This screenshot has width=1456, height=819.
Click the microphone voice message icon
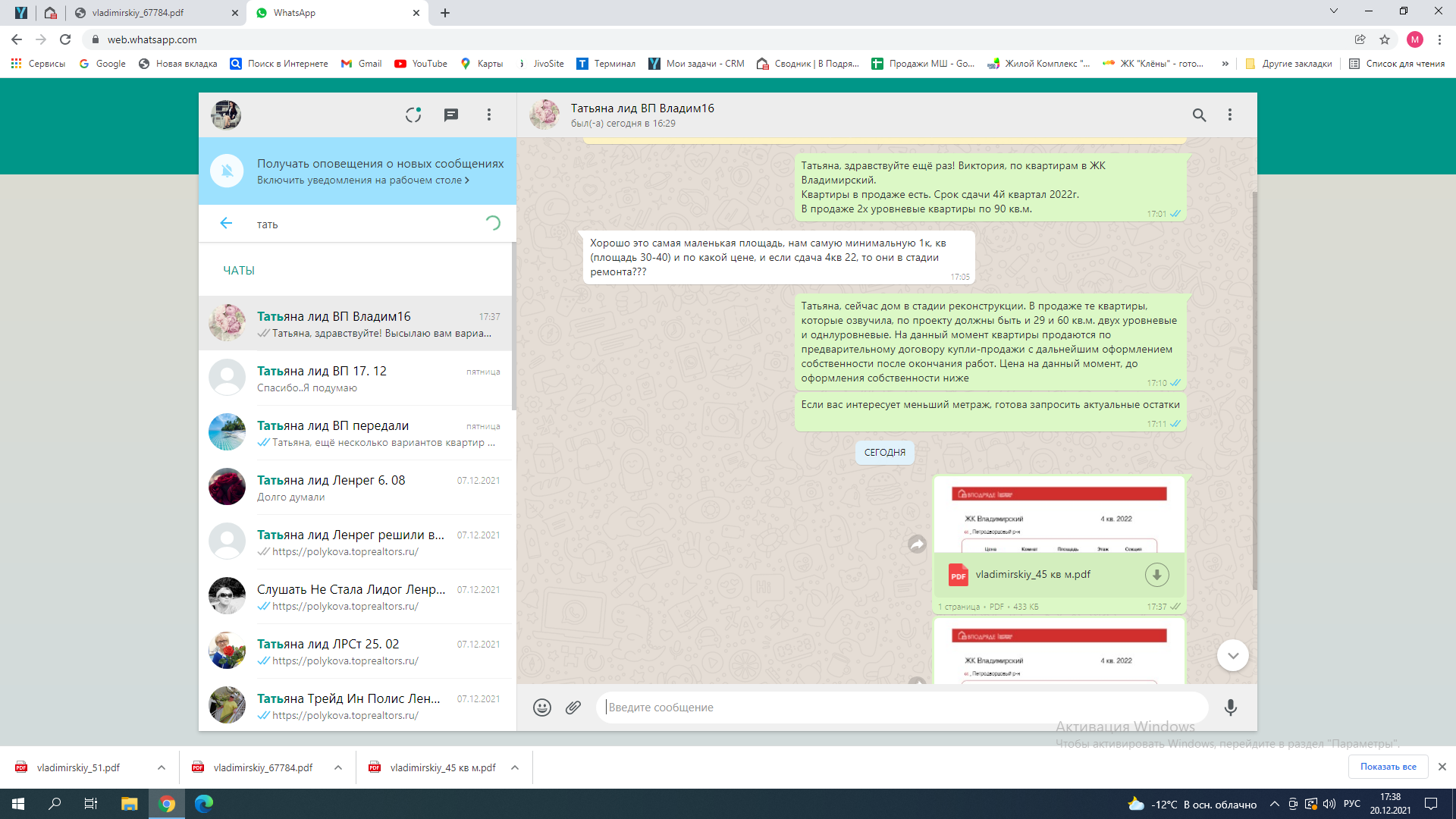coord(1230,708)
